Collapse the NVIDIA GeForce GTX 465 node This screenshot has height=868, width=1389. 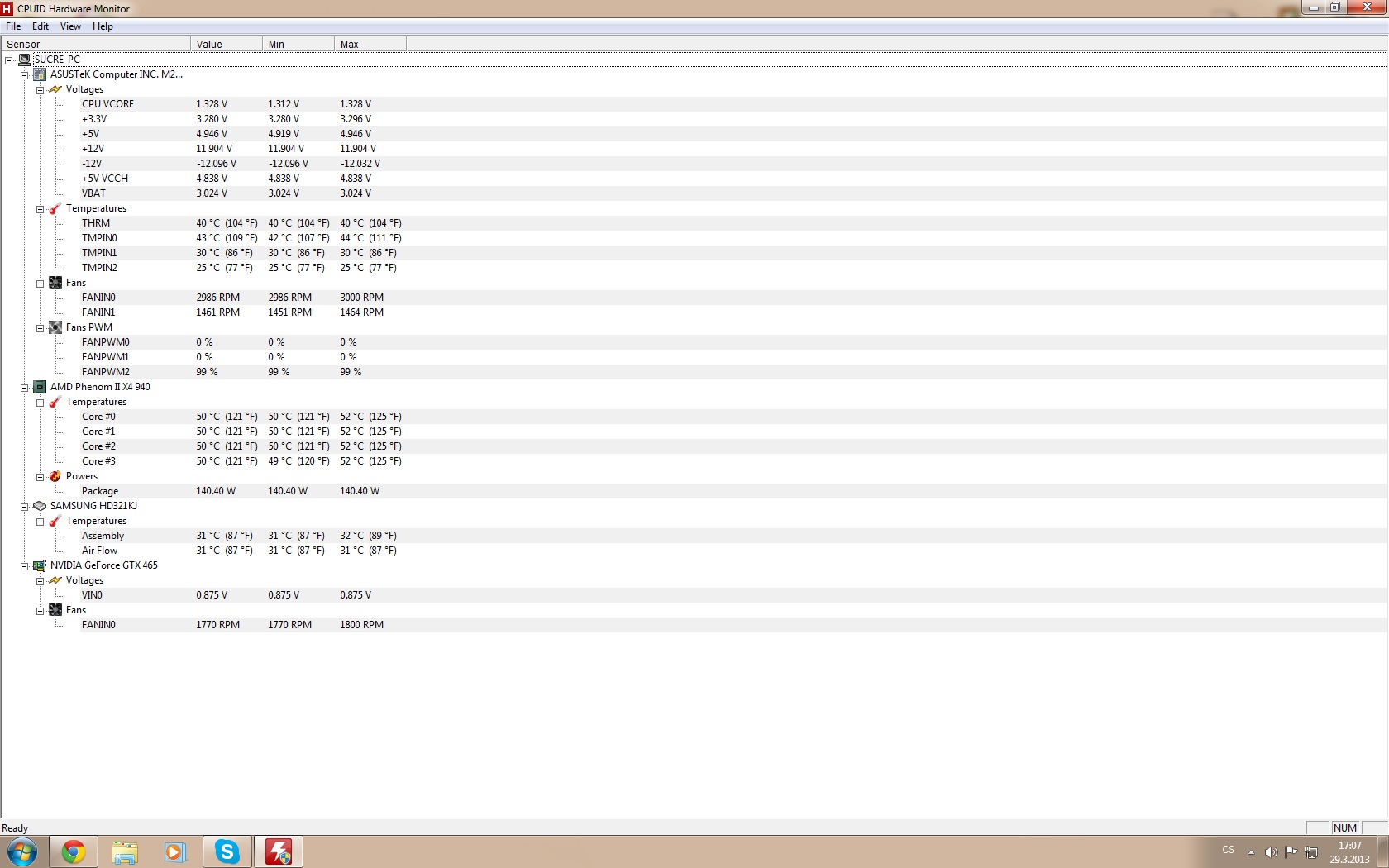point(24,566)
